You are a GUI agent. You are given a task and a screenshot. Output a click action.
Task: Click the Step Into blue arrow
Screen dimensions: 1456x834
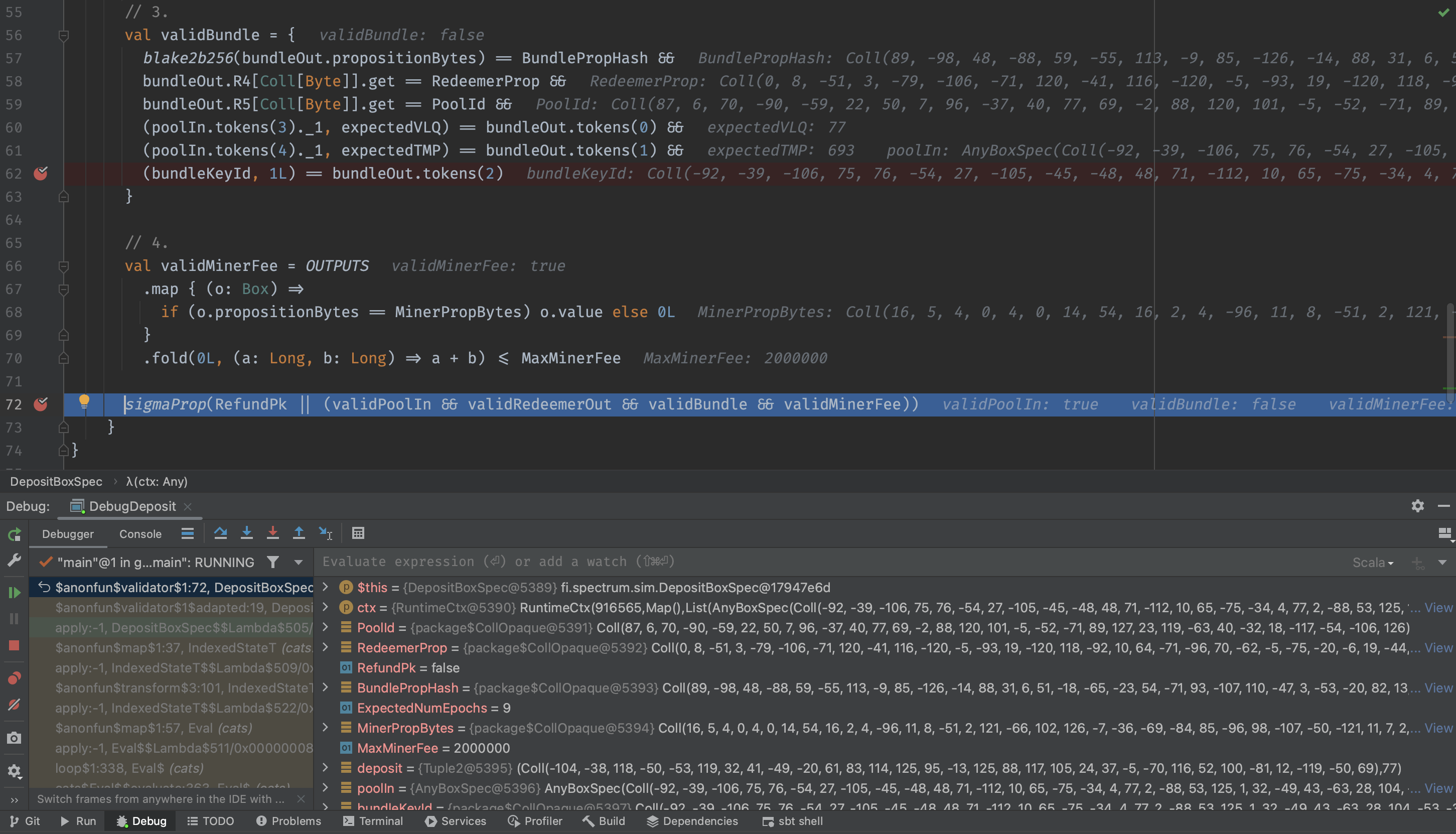(x=247, y=533)
